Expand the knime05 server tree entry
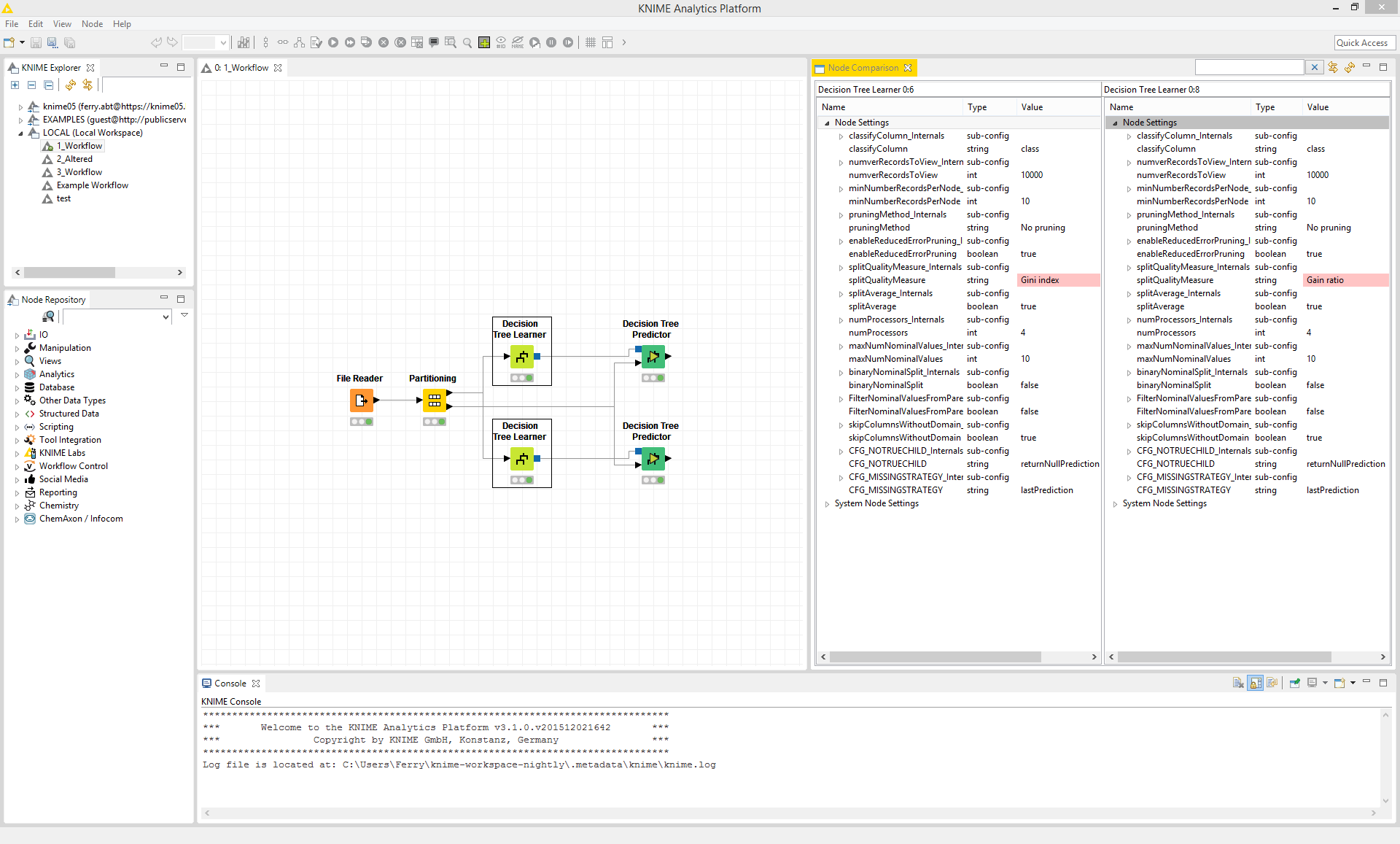The height and width of the screenshot is (844, 1400). pos(20,107)
